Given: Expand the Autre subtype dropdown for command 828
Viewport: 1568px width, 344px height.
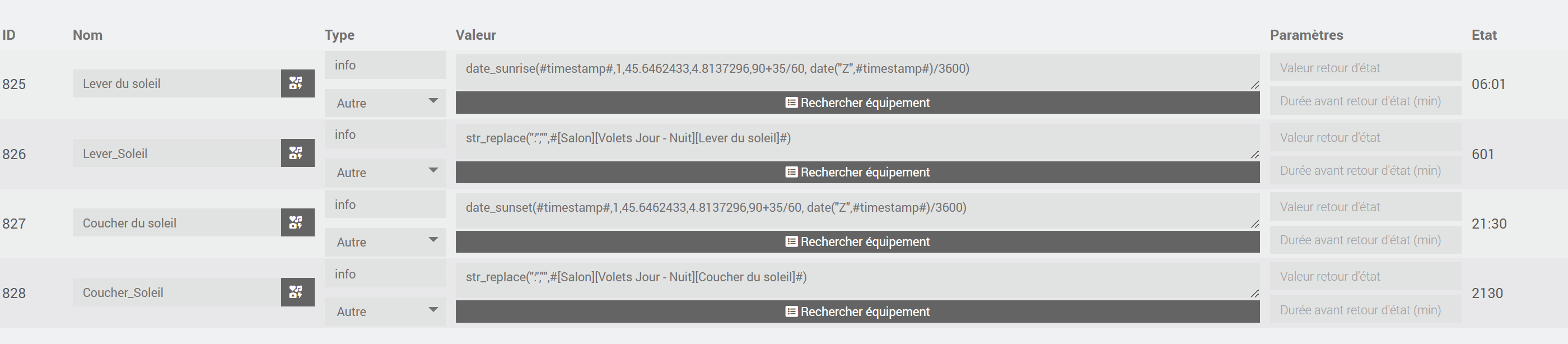Looking at the screenshot, I should coord(385,311).
